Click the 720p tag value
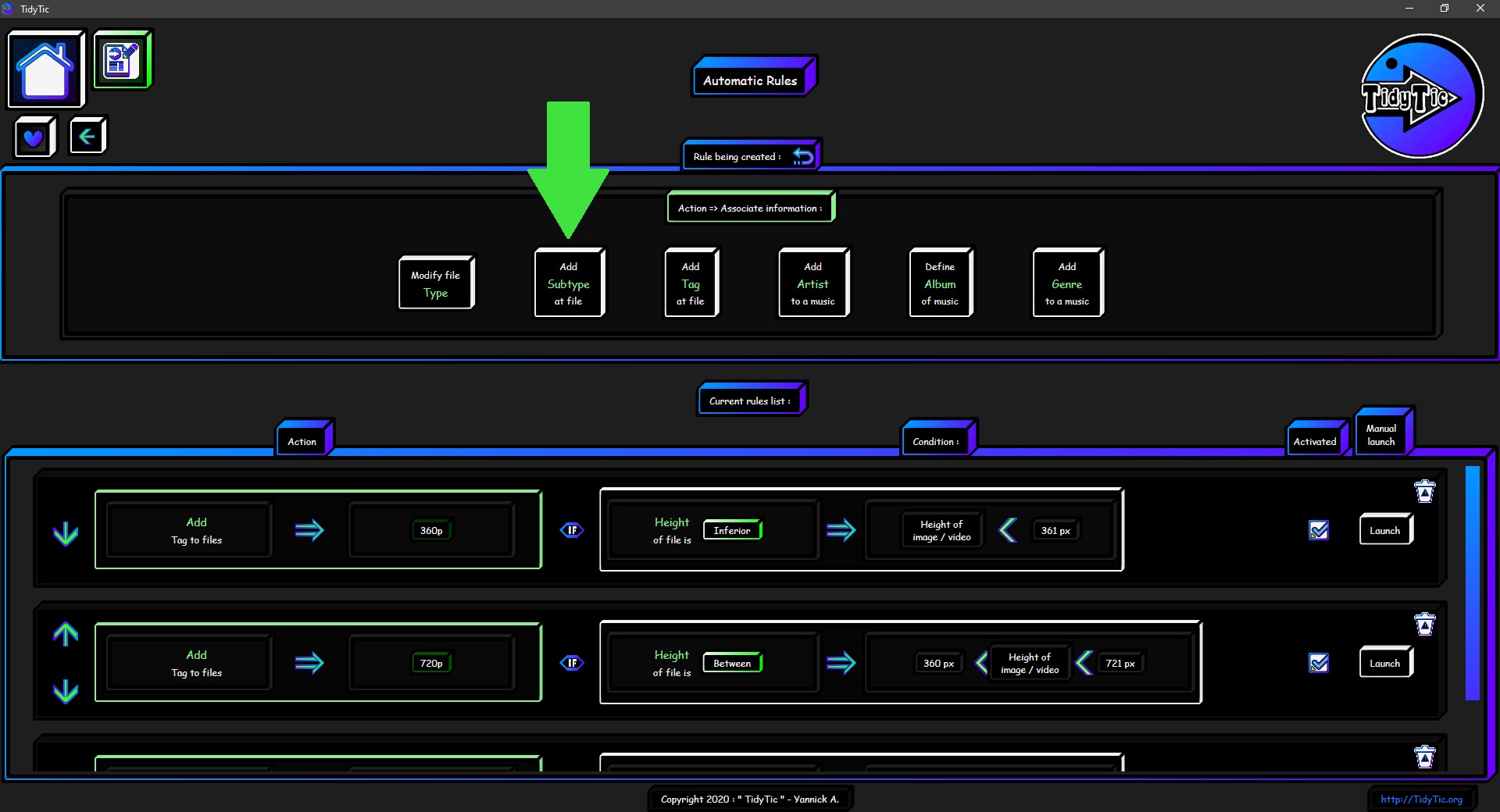 pyautogui.click(x=431, y=663)
